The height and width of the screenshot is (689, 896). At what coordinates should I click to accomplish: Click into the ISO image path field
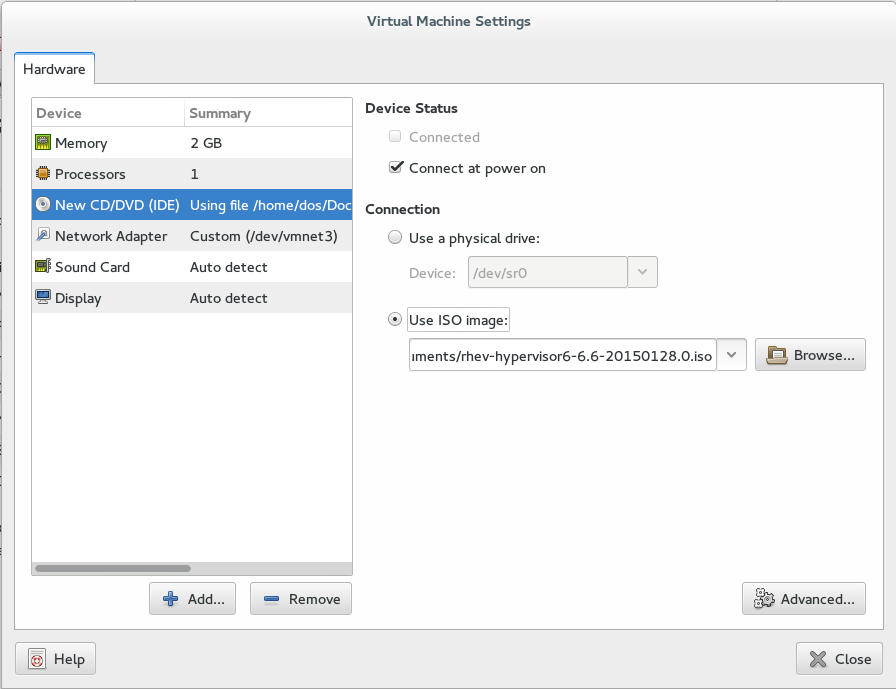[x=562, y=355]
